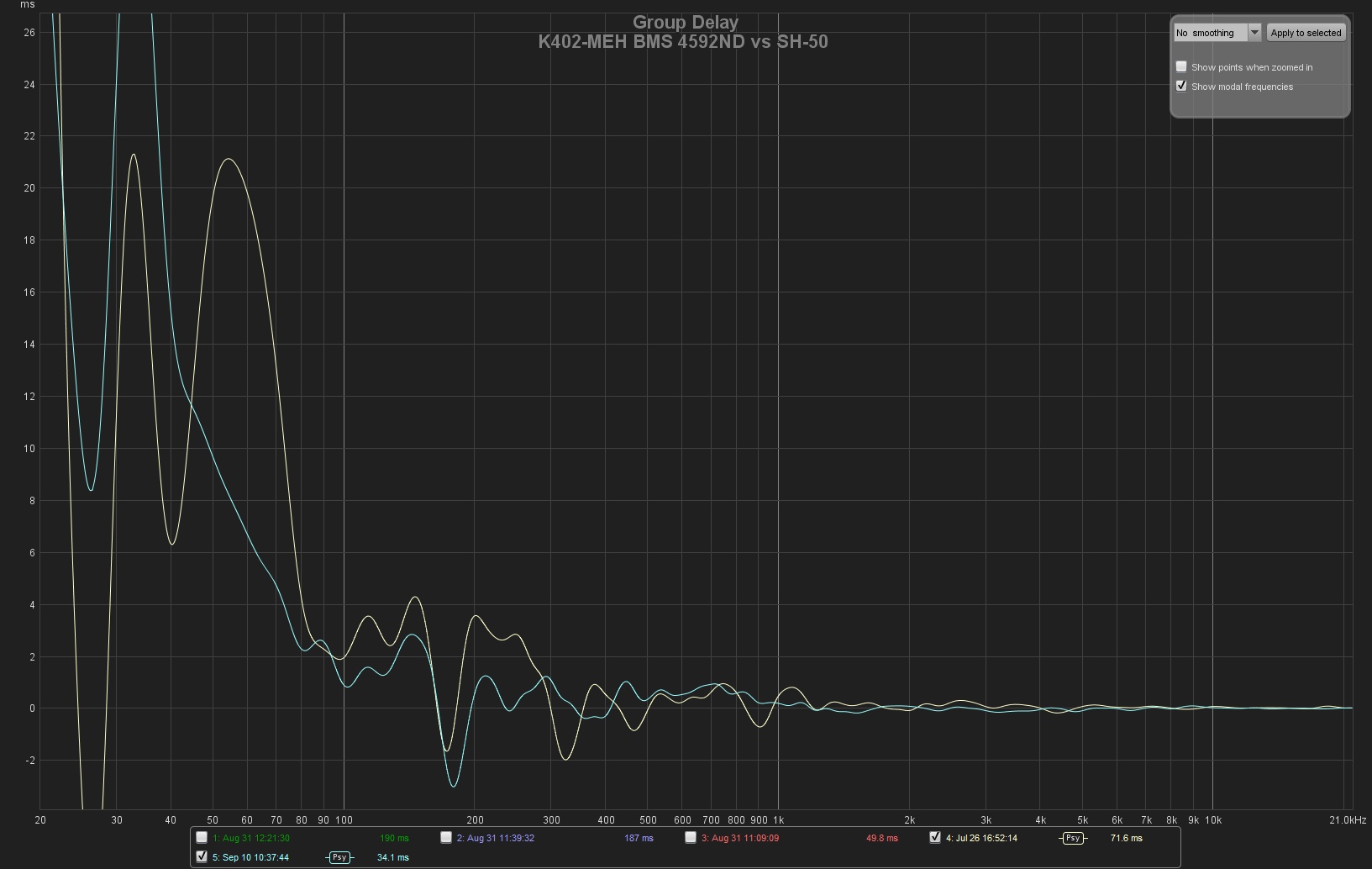Show trace 2: Aug 31 11:39:32
Image resolution: width=1372 pixels, height=869 pixels.
click(x=446, y=837)
